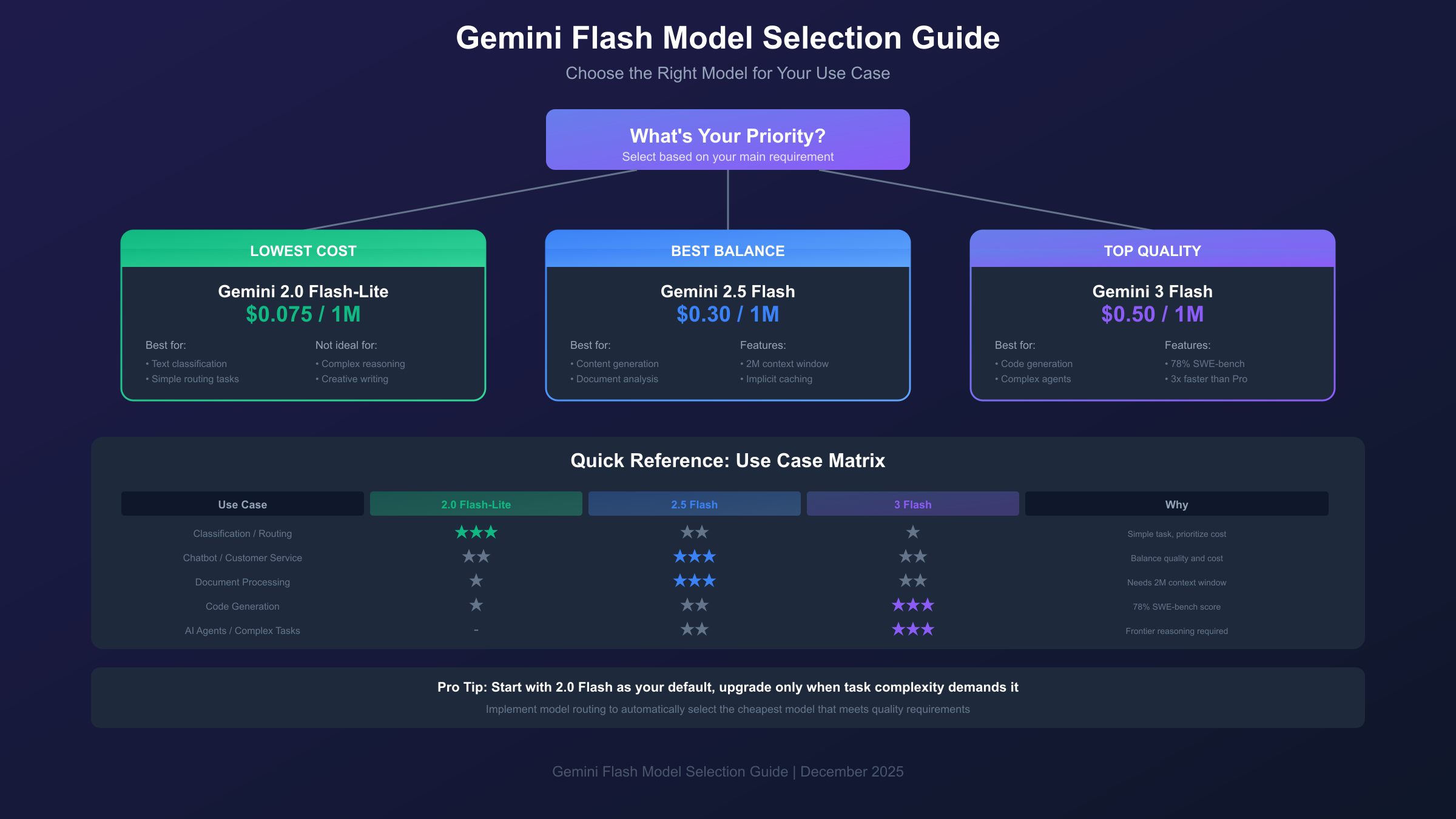Click the blue three-star rating for Chatbot / Customer Service
1456x819 pixels.
coord(695,557)
